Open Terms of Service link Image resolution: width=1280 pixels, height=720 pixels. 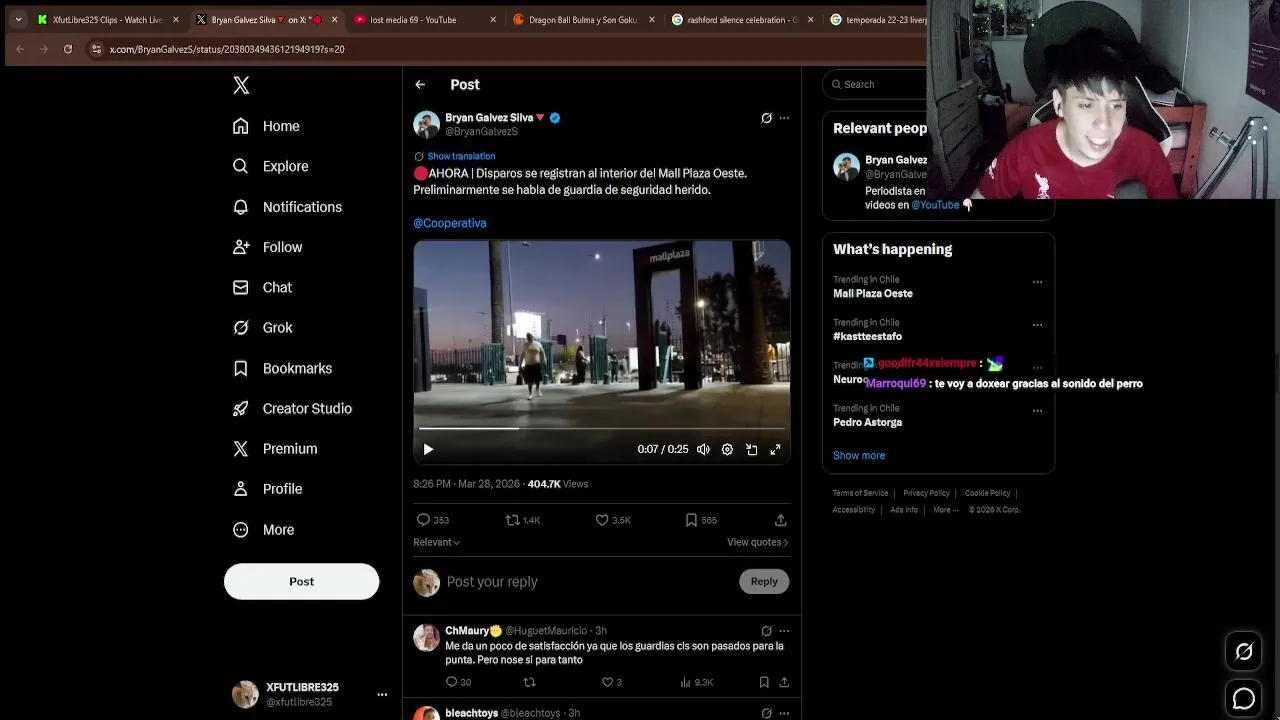pos(860,493)
